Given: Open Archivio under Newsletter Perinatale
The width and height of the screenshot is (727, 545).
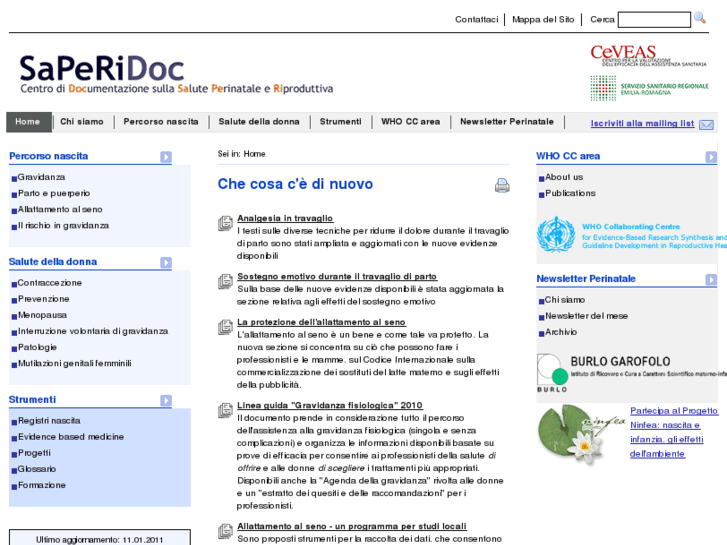Looking at the screenshot, I should 561,332.
